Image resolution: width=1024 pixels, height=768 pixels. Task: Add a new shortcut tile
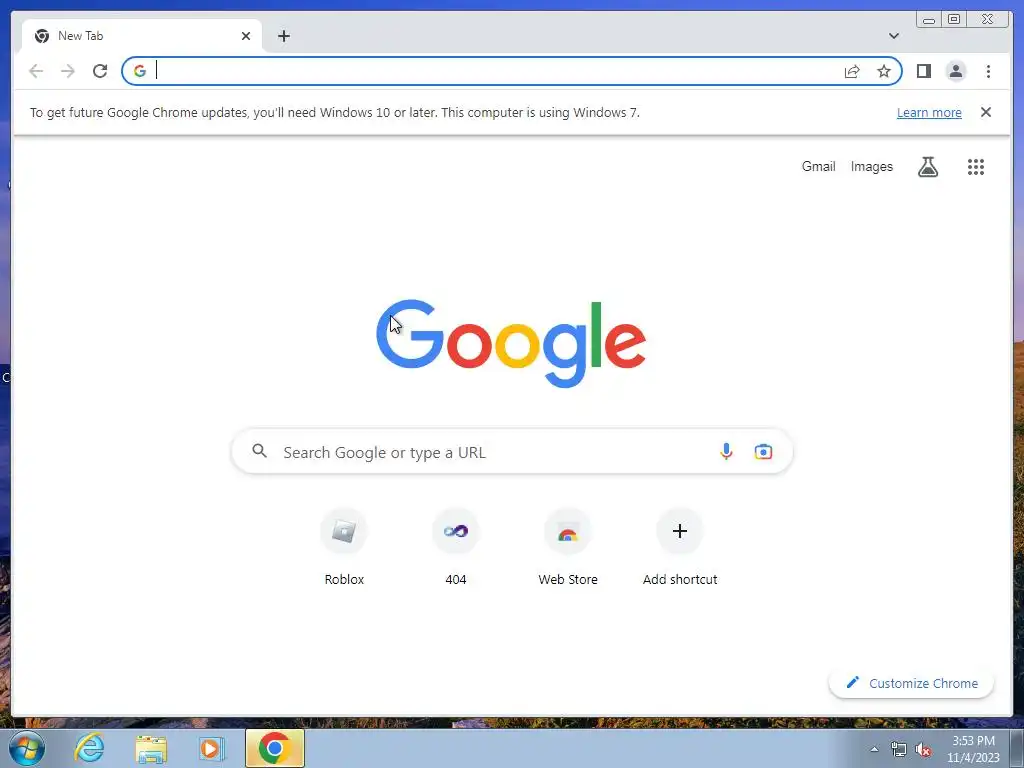pyautogui.click(x=680, y=548)
